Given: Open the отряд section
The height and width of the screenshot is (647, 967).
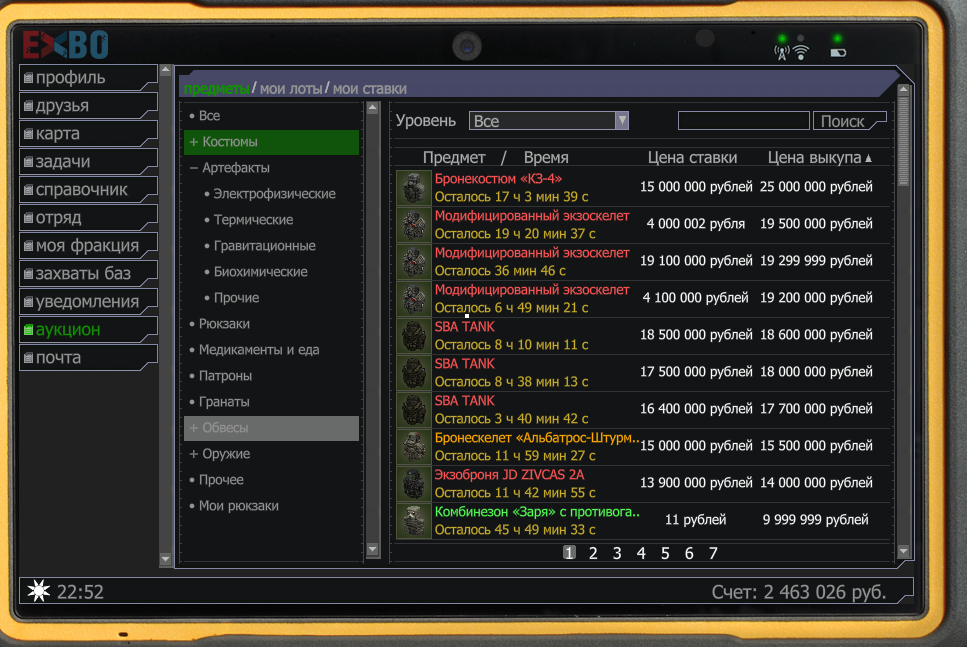Looking at the screenshot, I should 88,218.
